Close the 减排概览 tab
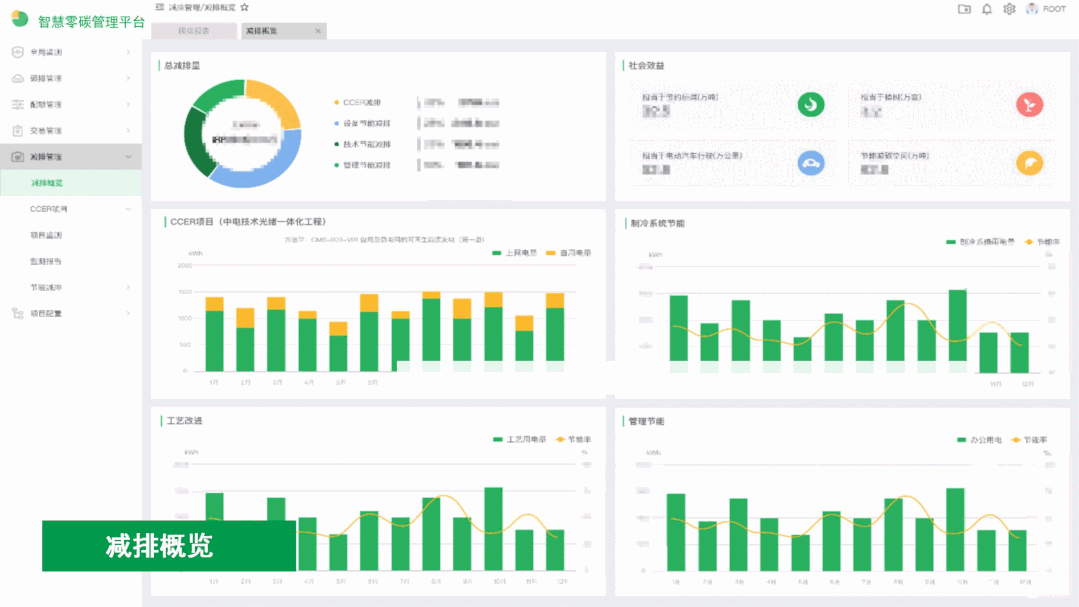The image size is (1079, 607). click(x=318, y=31)
